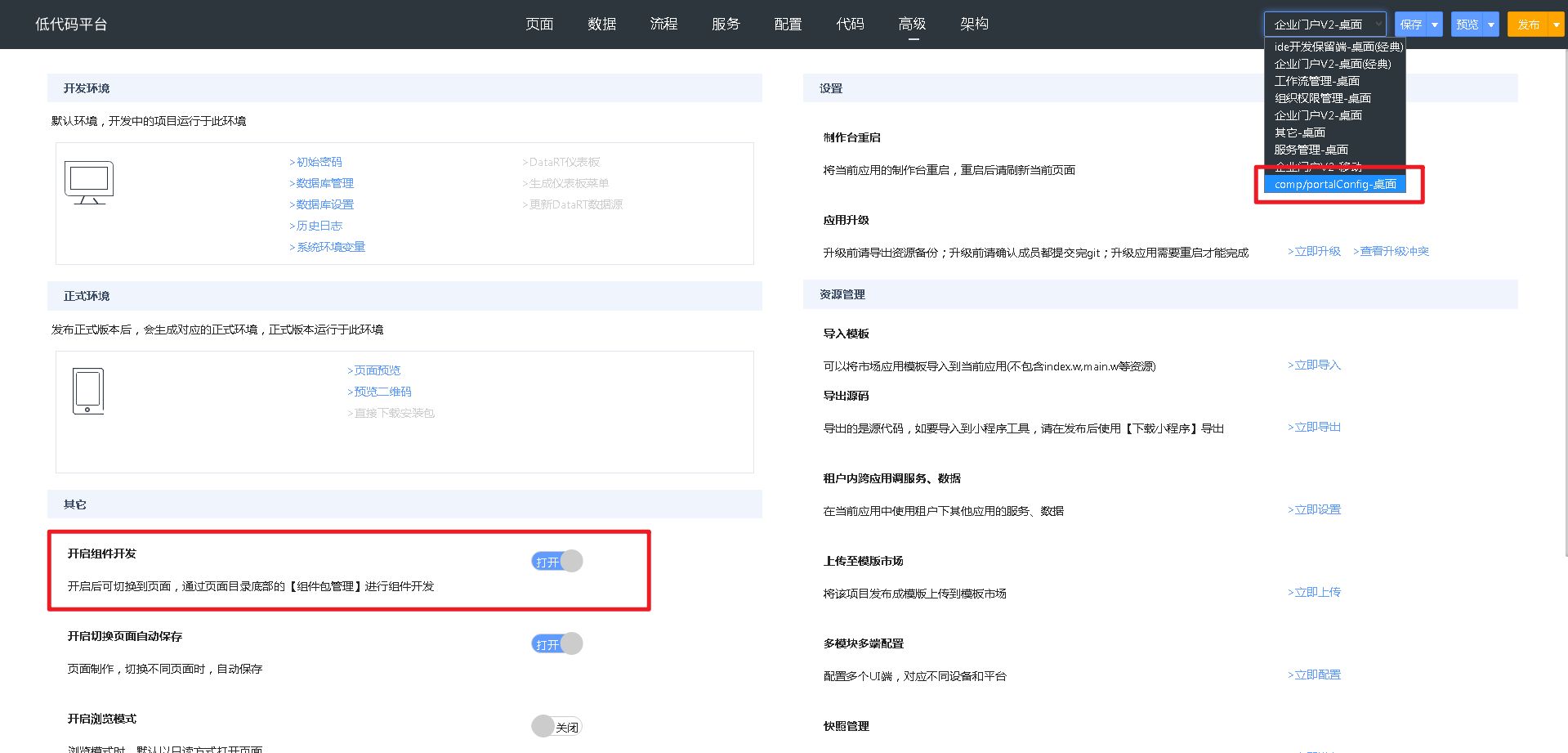Click the tablet icon in 正式环境
Viewport: 1568px width, 753px height.
point(88,390)
